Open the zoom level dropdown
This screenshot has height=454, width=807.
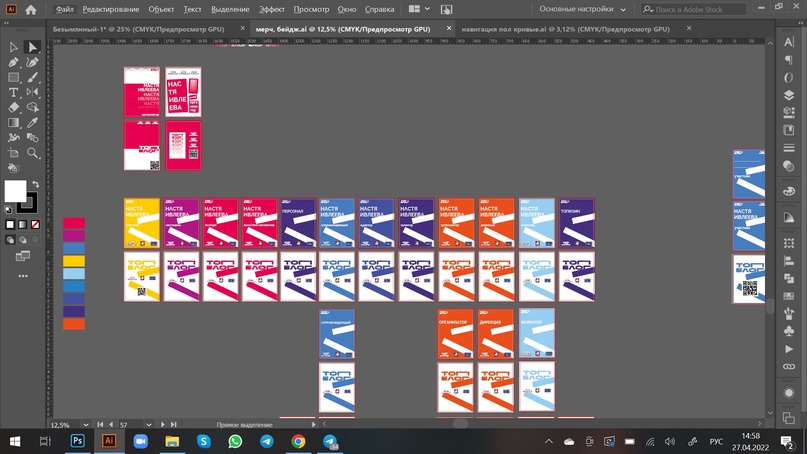point(87,425)
